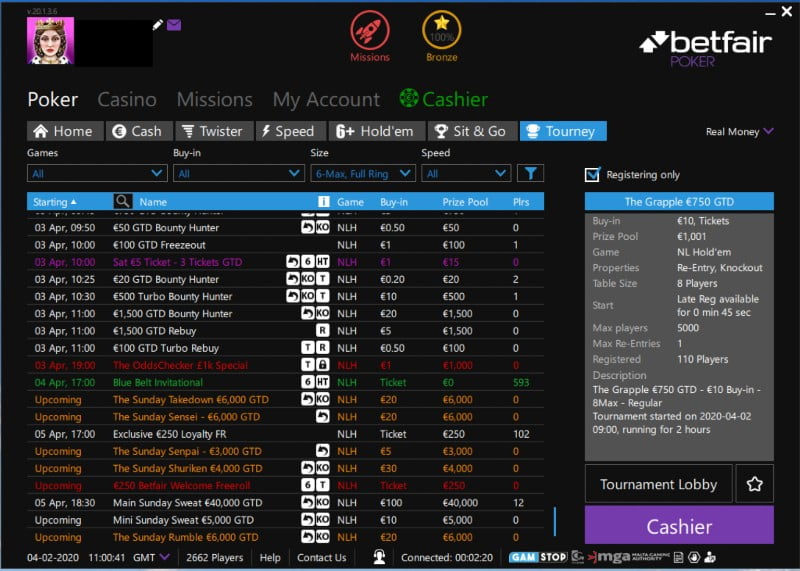Expand the Games filter dropdown
The image size is (800, 571).
point(97,173)
